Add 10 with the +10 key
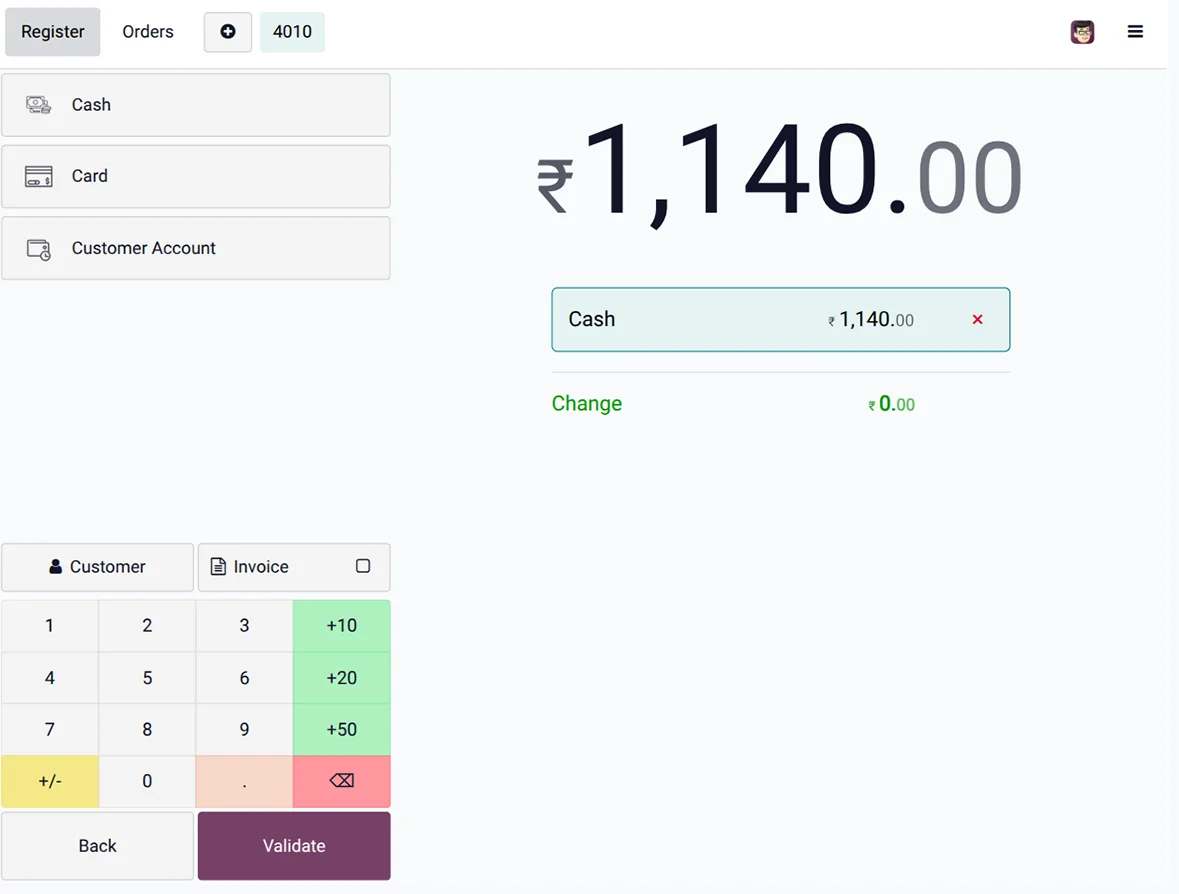1179x894 pixels. pyautogui.click(x=341, y=626)
